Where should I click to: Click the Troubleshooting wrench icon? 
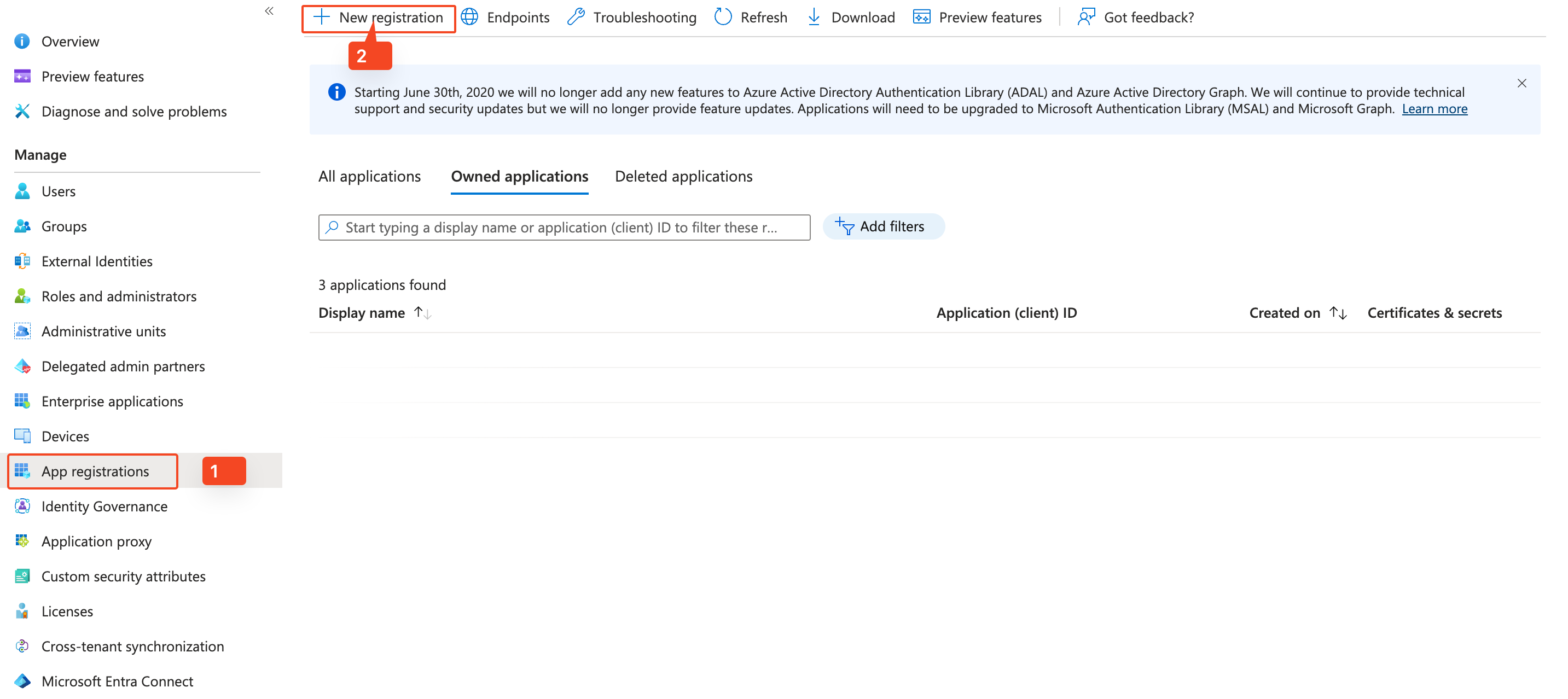tap(576, 17)
